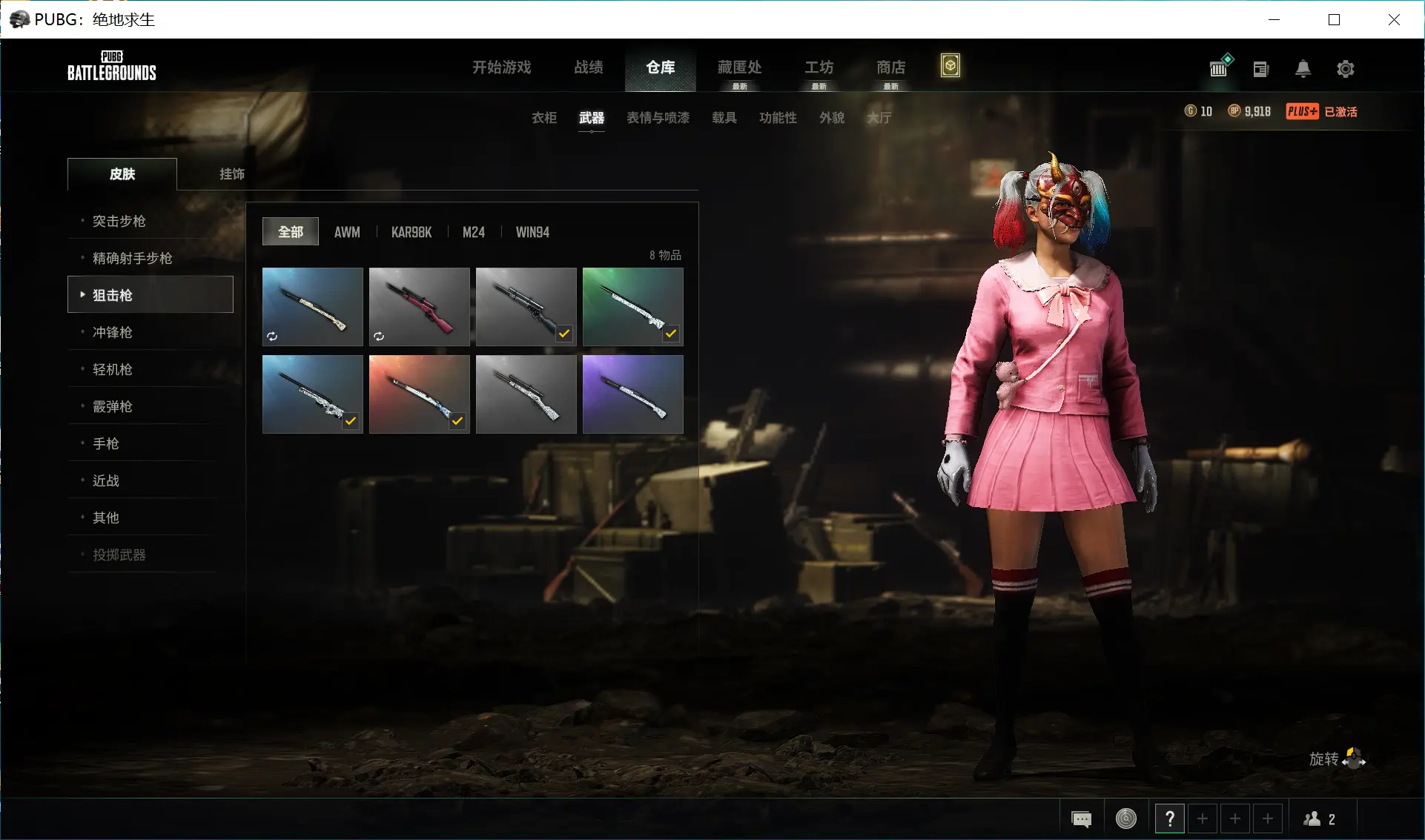This screenshot has width=1425, height=840.
Task: Select 精确射手步枪 category
Action: tap(151, 258)
